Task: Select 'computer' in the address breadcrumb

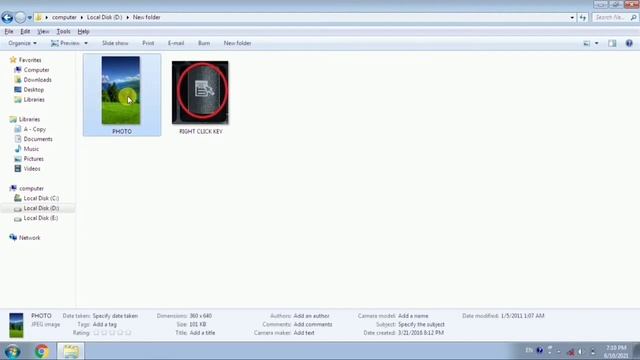Action: (x=64, y=18)
